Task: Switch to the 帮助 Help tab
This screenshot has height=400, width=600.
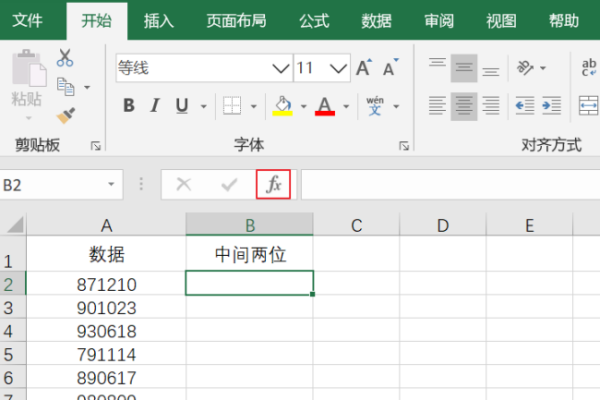Action: (x=564, y=21)
